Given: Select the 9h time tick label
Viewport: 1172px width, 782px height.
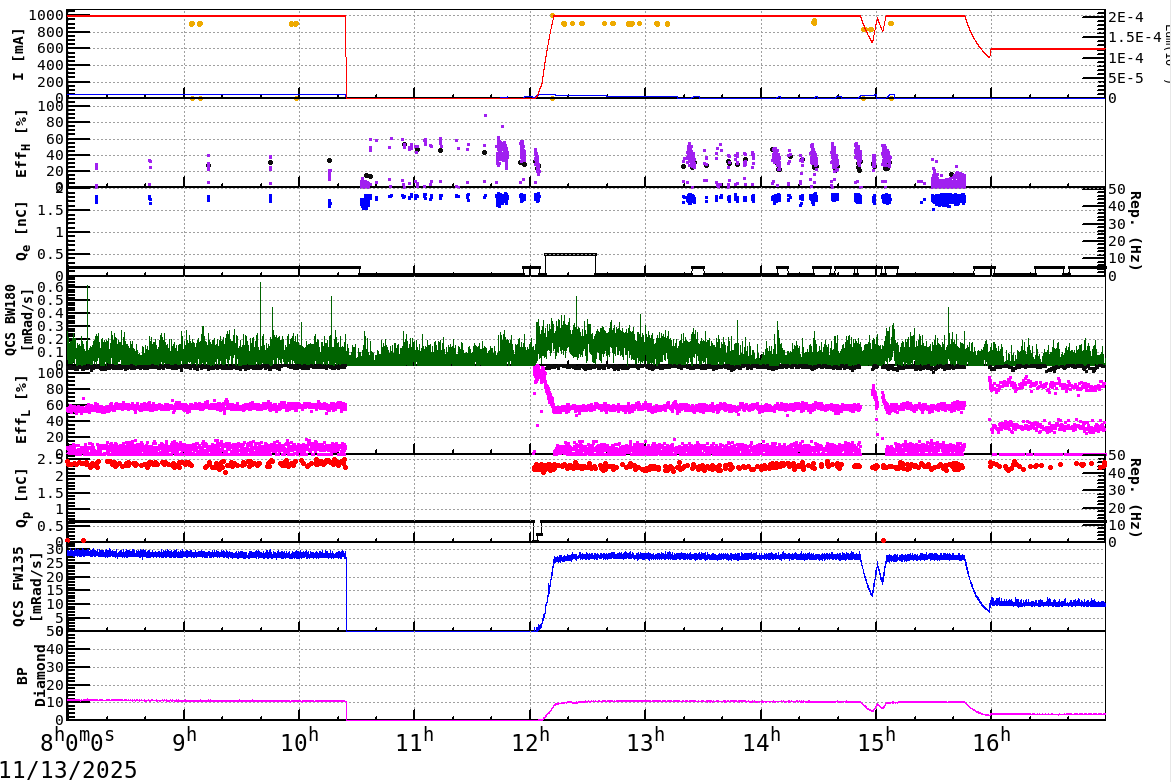Looking at the screenshot, I should click(x=184, y=744).
